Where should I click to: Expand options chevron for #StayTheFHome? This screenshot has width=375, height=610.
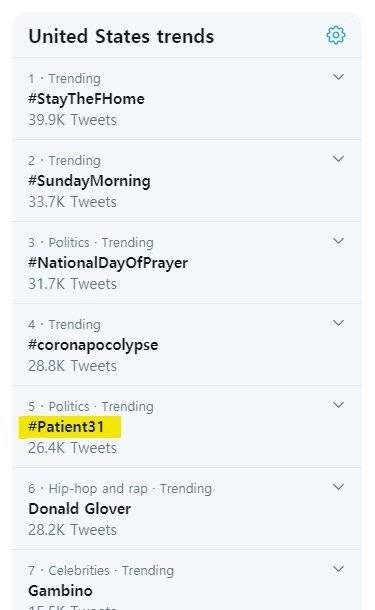click(338, 77)
